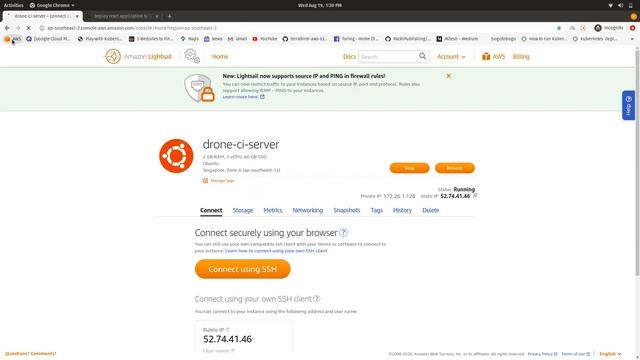Switch to the Networking tab
This screenshot has width=640, height=360.
[x=308, y=210]
